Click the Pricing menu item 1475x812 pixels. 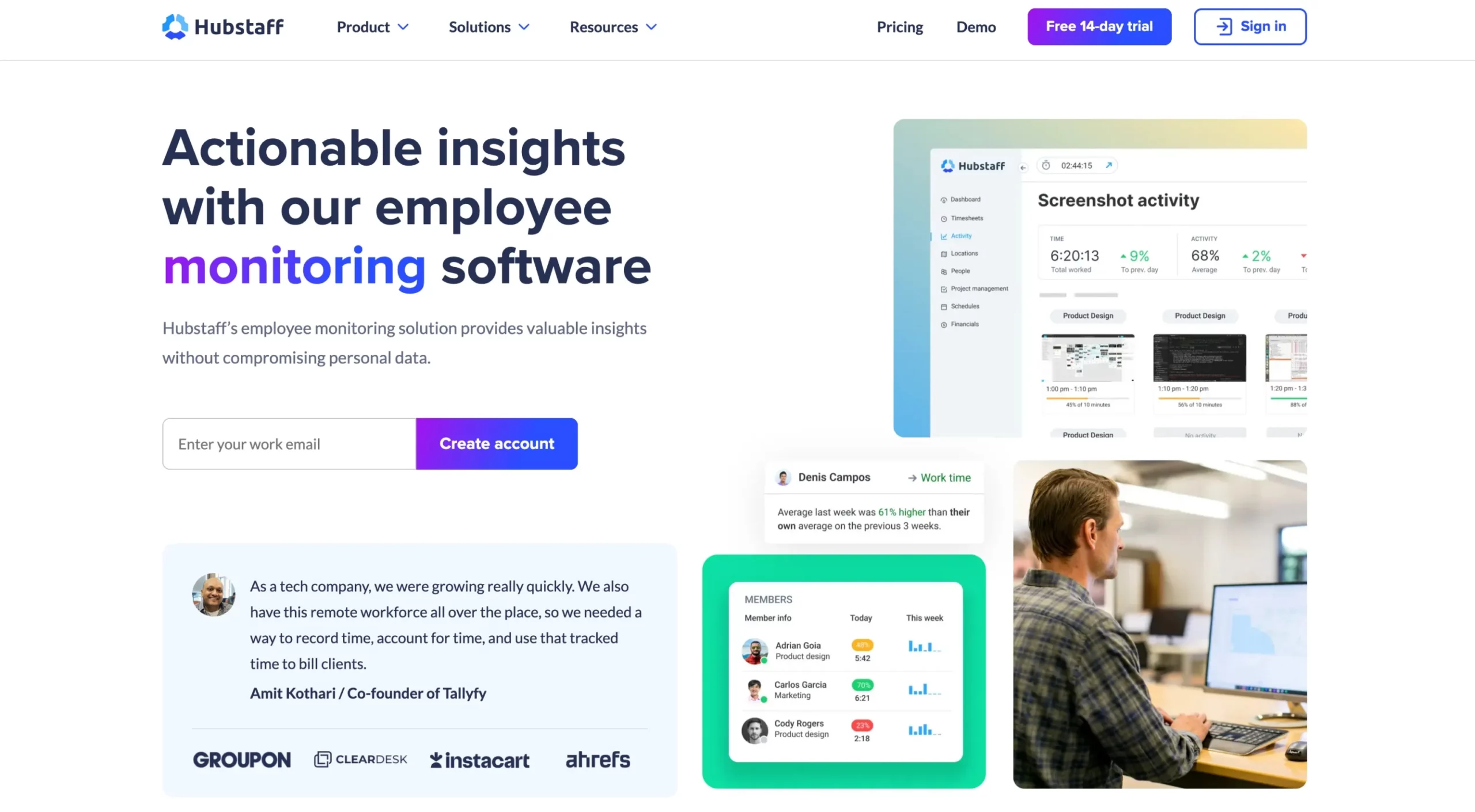coord(900,26)
